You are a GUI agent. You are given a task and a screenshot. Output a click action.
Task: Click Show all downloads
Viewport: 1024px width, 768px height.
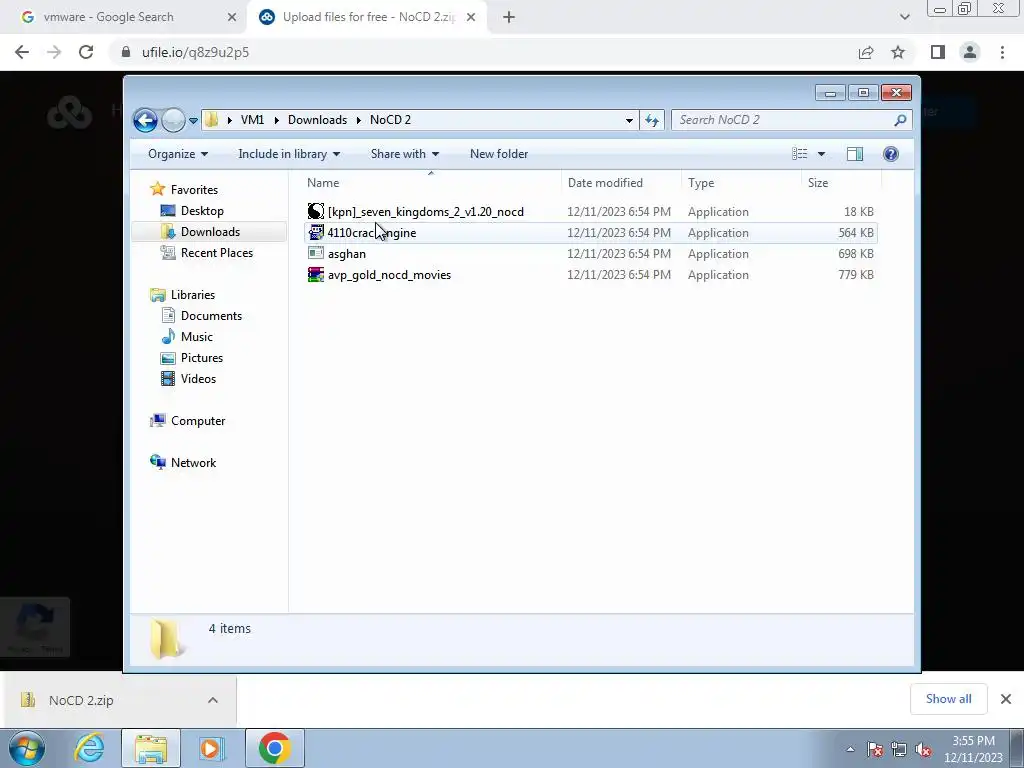pos(948,699)
